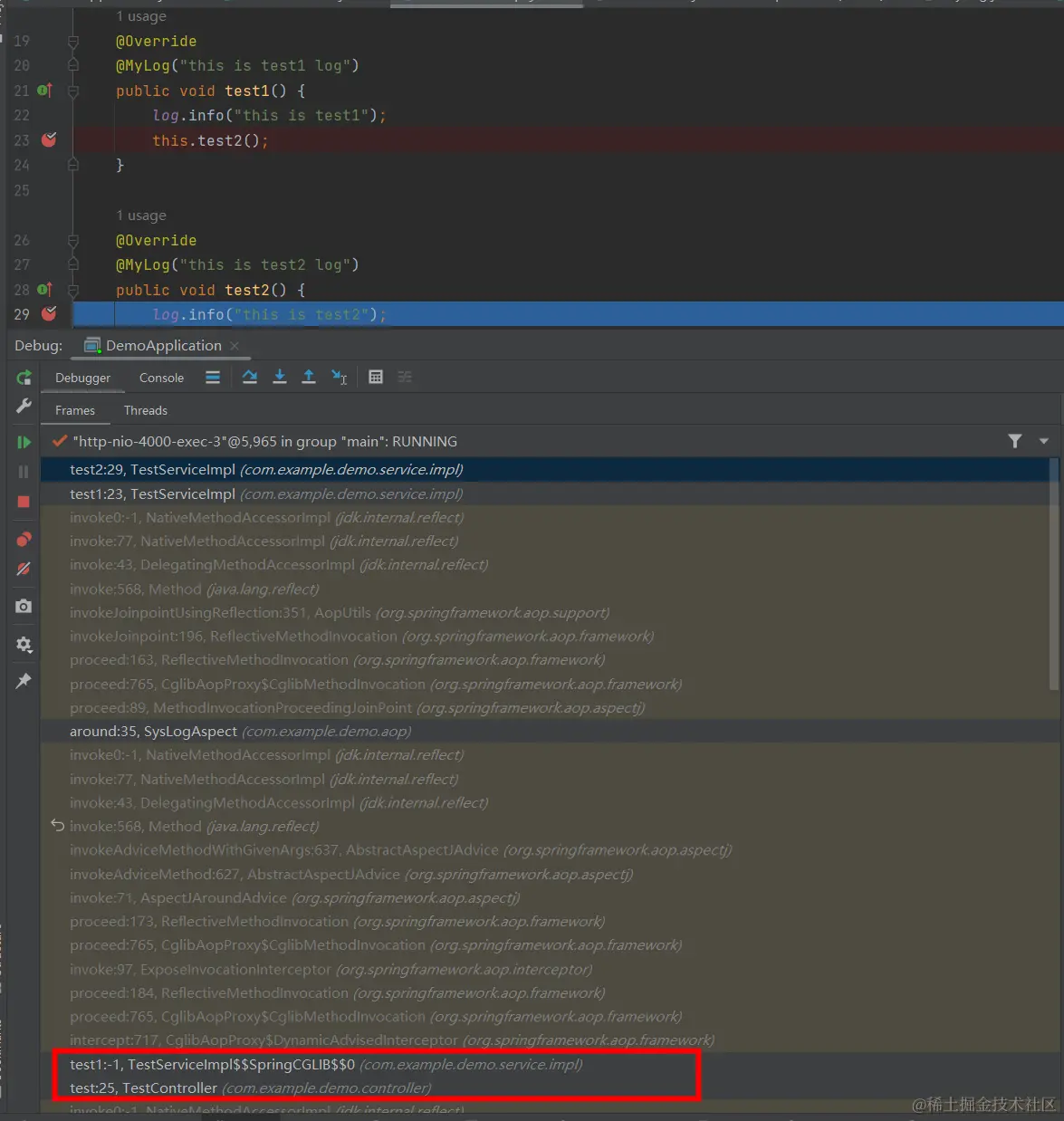
Task: Select frame invokeJoinpointUsingReflection:351, AopUtils
Action: click(544, 612)
